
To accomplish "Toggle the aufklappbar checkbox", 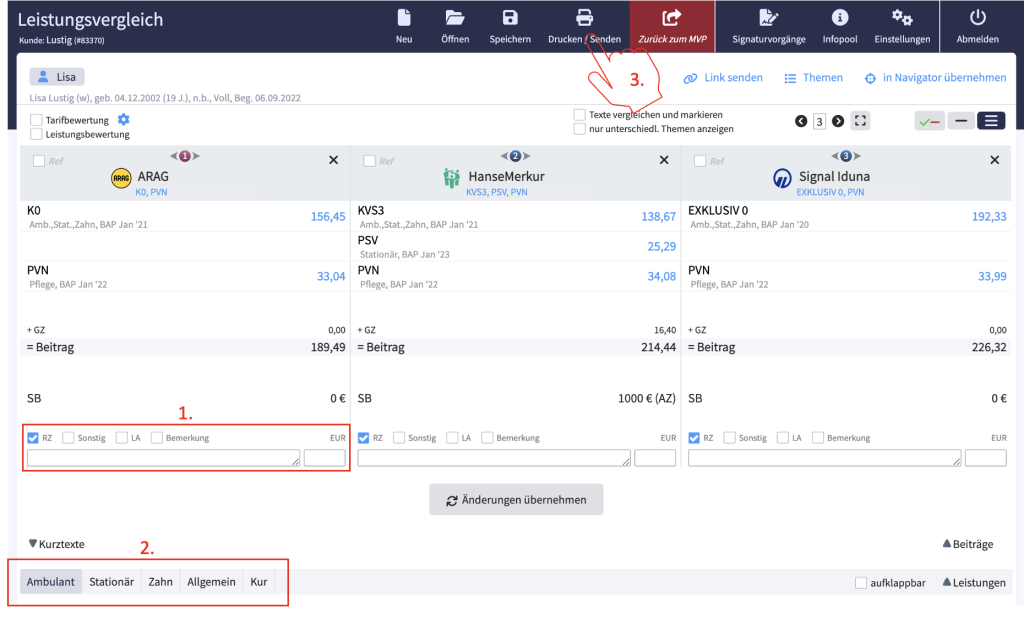I will pos(861,582).
